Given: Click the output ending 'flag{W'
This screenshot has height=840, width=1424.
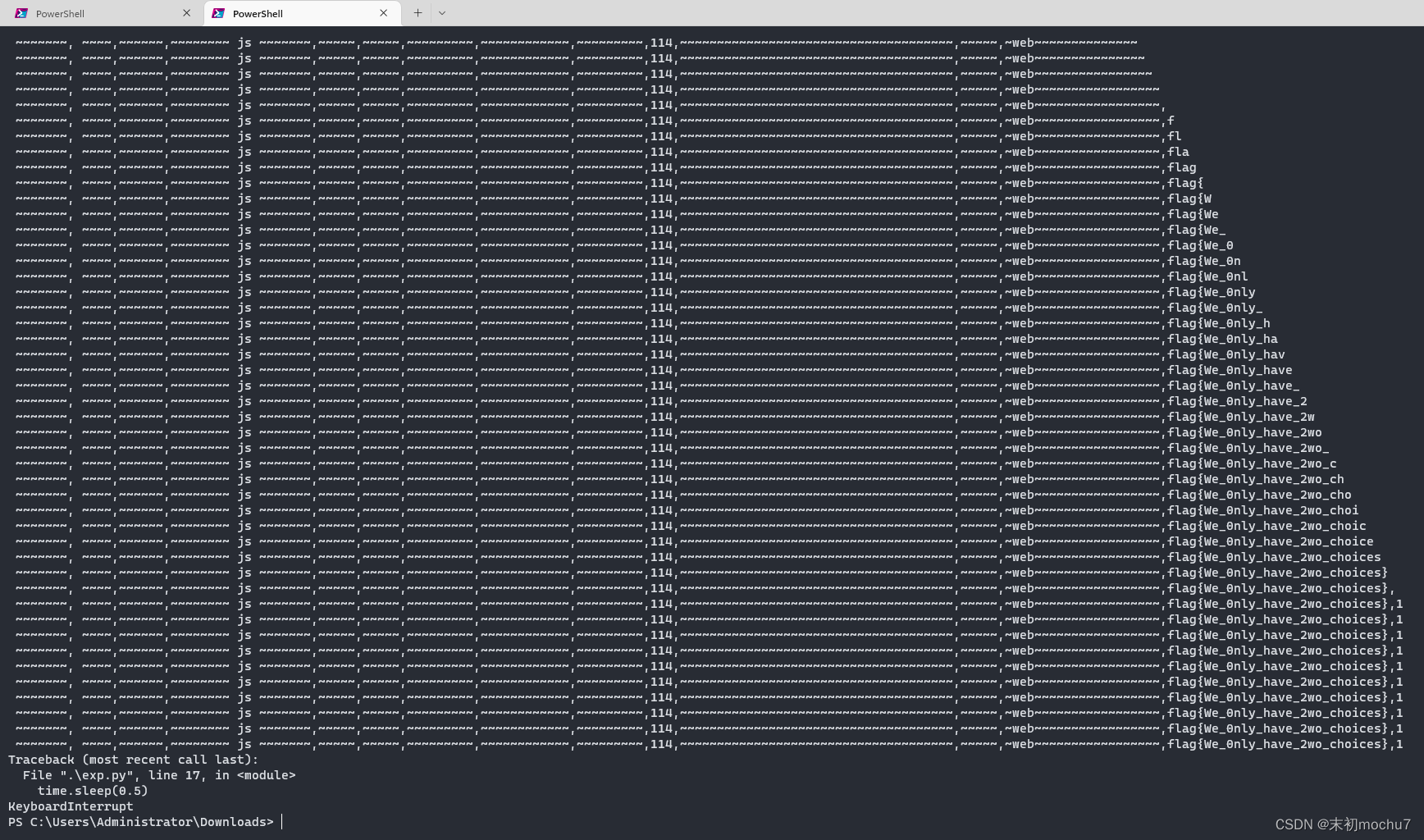Looking at the screenshot, I should (613, 199).
